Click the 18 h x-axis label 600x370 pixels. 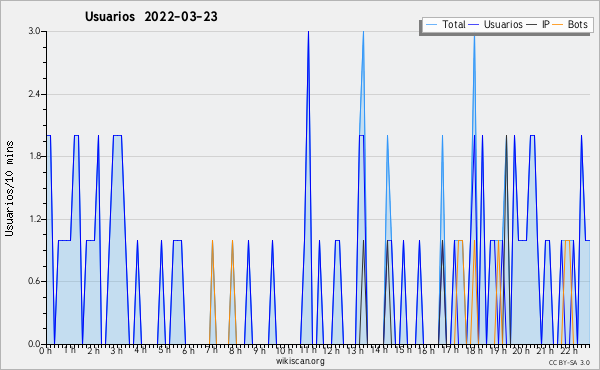[x=474, y=351]
